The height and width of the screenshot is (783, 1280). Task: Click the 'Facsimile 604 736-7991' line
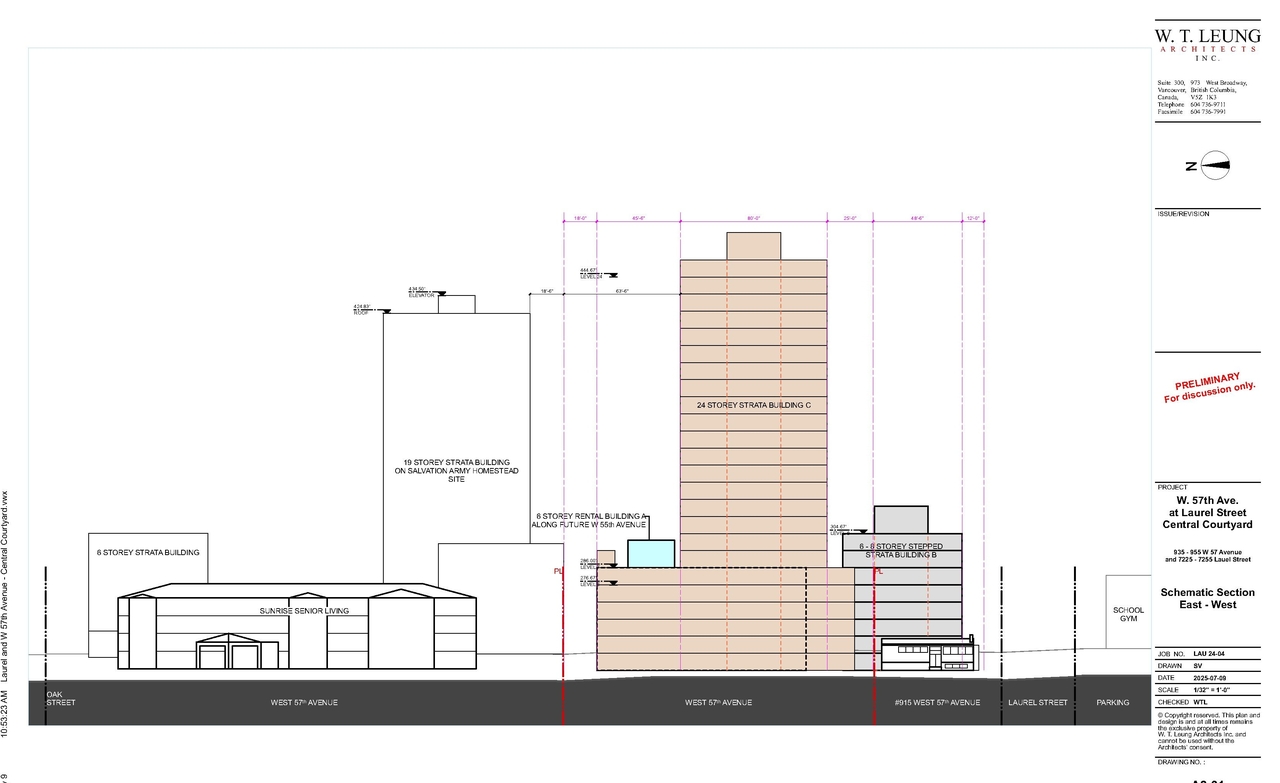point(1192,111)
